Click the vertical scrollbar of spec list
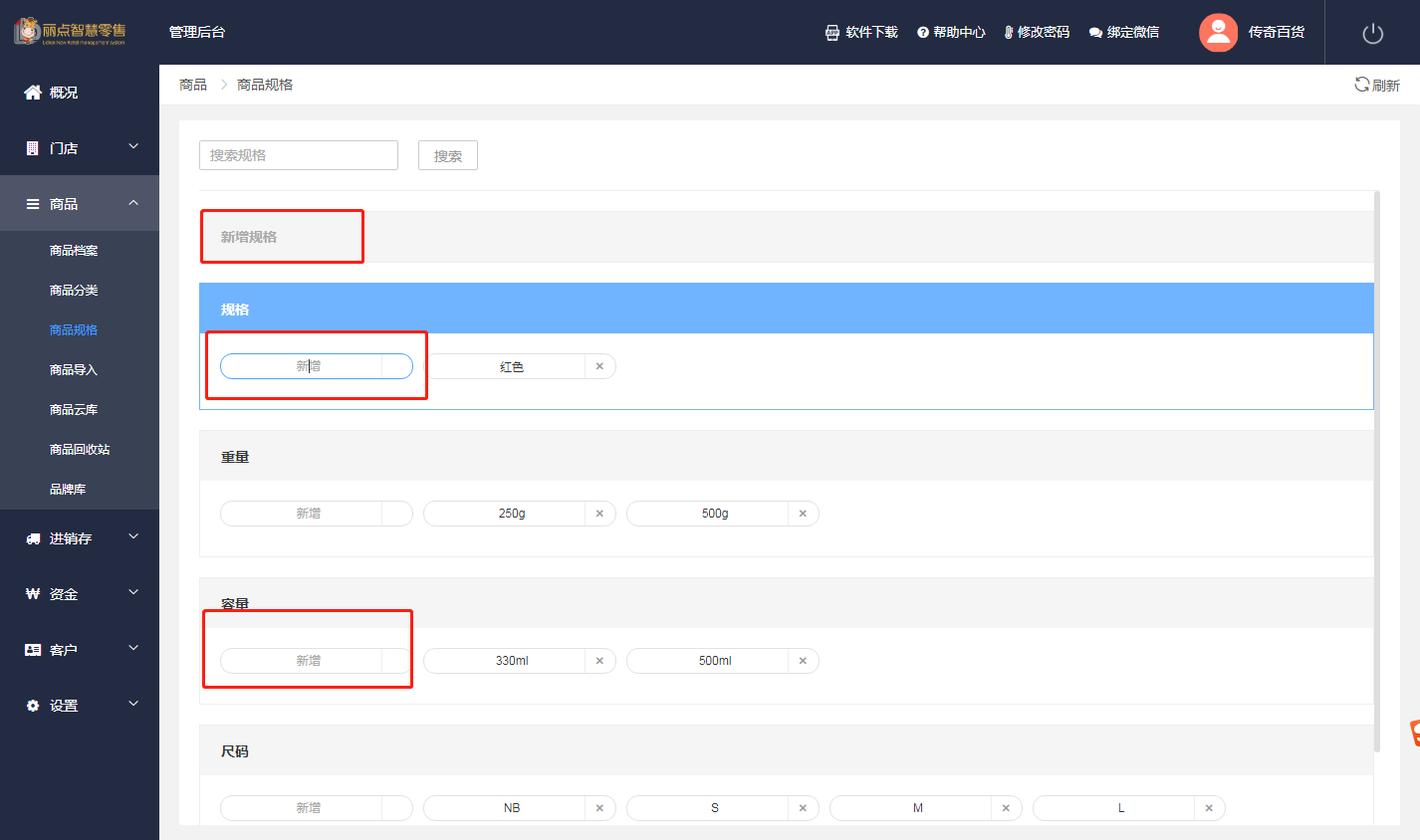 [x=1377, y=472]
